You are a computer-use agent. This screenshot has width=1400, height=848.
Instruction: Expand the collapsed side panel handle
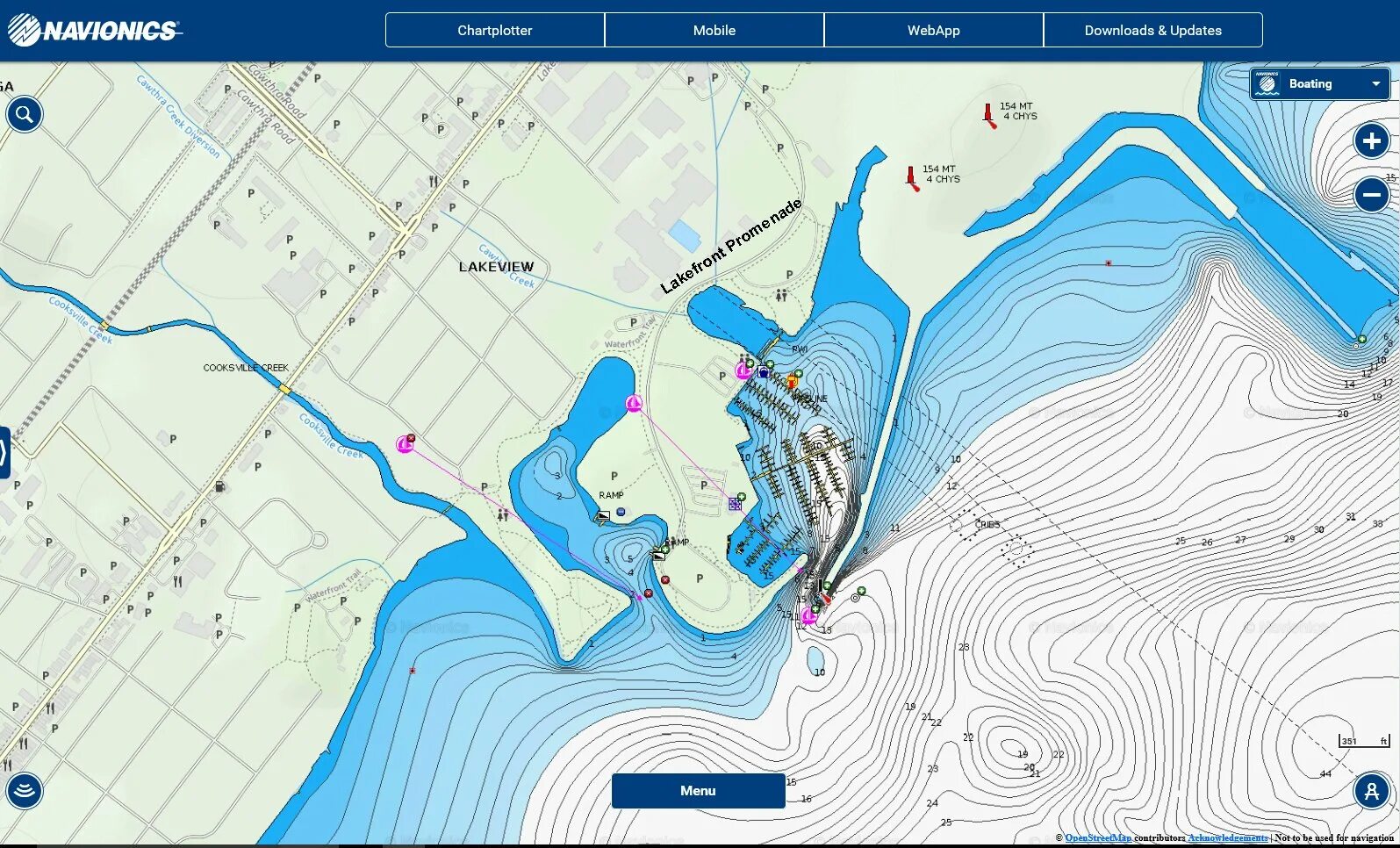(x=4, y=453)
